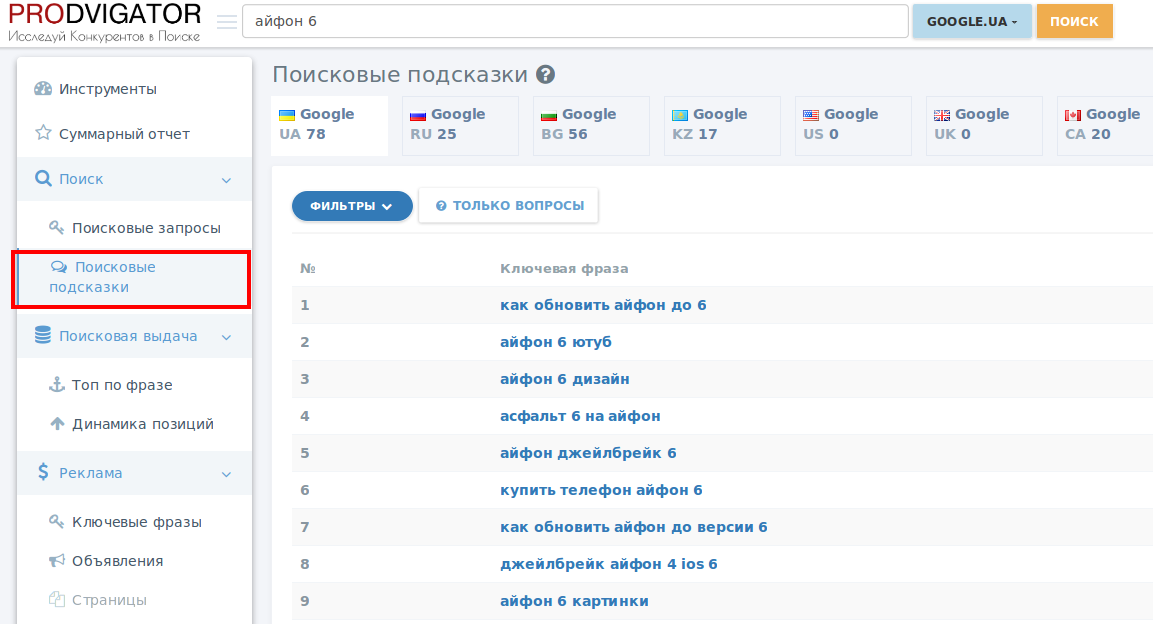This screenshot has height=624, width=1153.
Task: Open keyword айфон 6 дизайн
Action: pos(565,379)
